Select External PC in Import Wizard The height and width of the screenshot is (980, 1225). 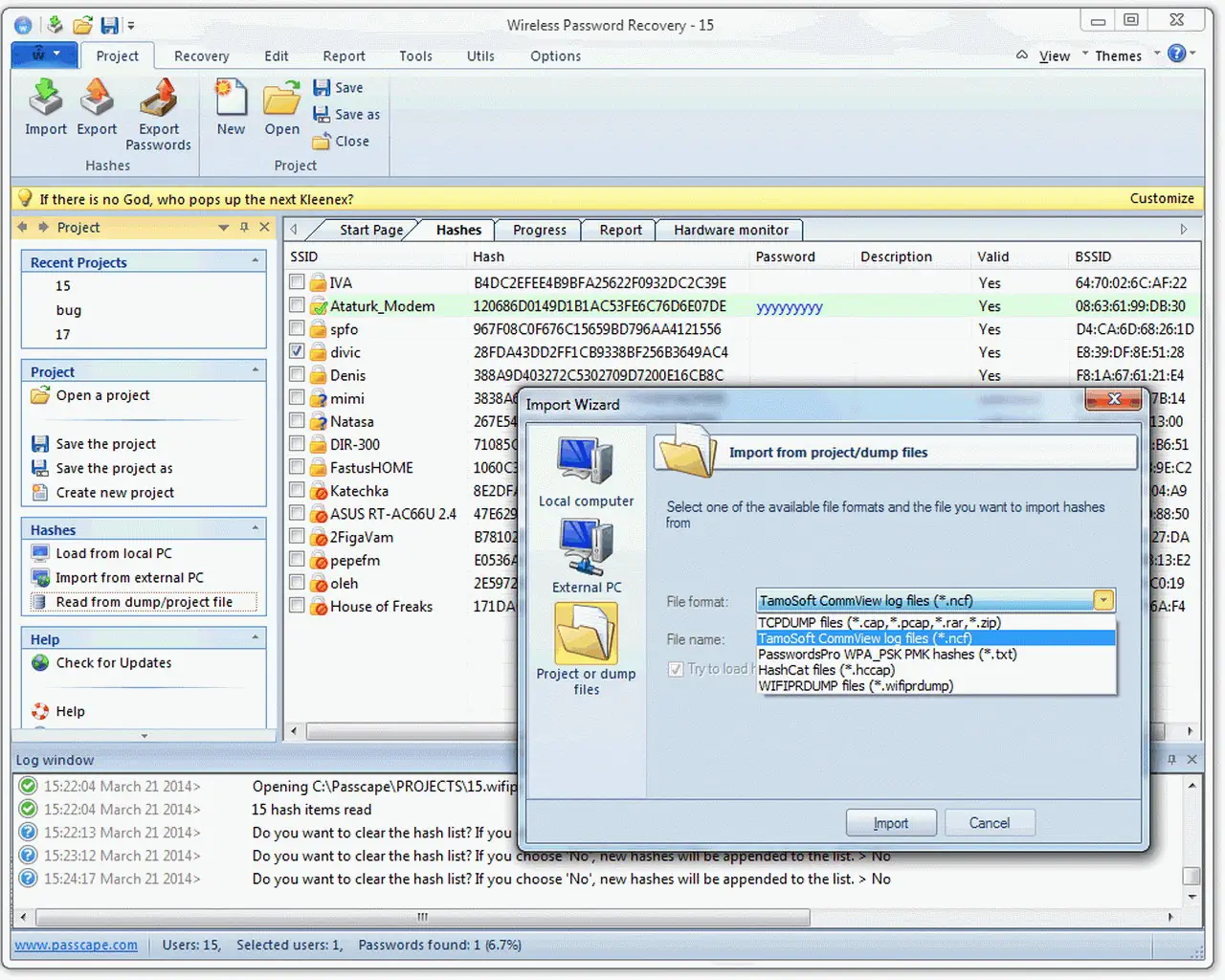[x=586, y=557]
